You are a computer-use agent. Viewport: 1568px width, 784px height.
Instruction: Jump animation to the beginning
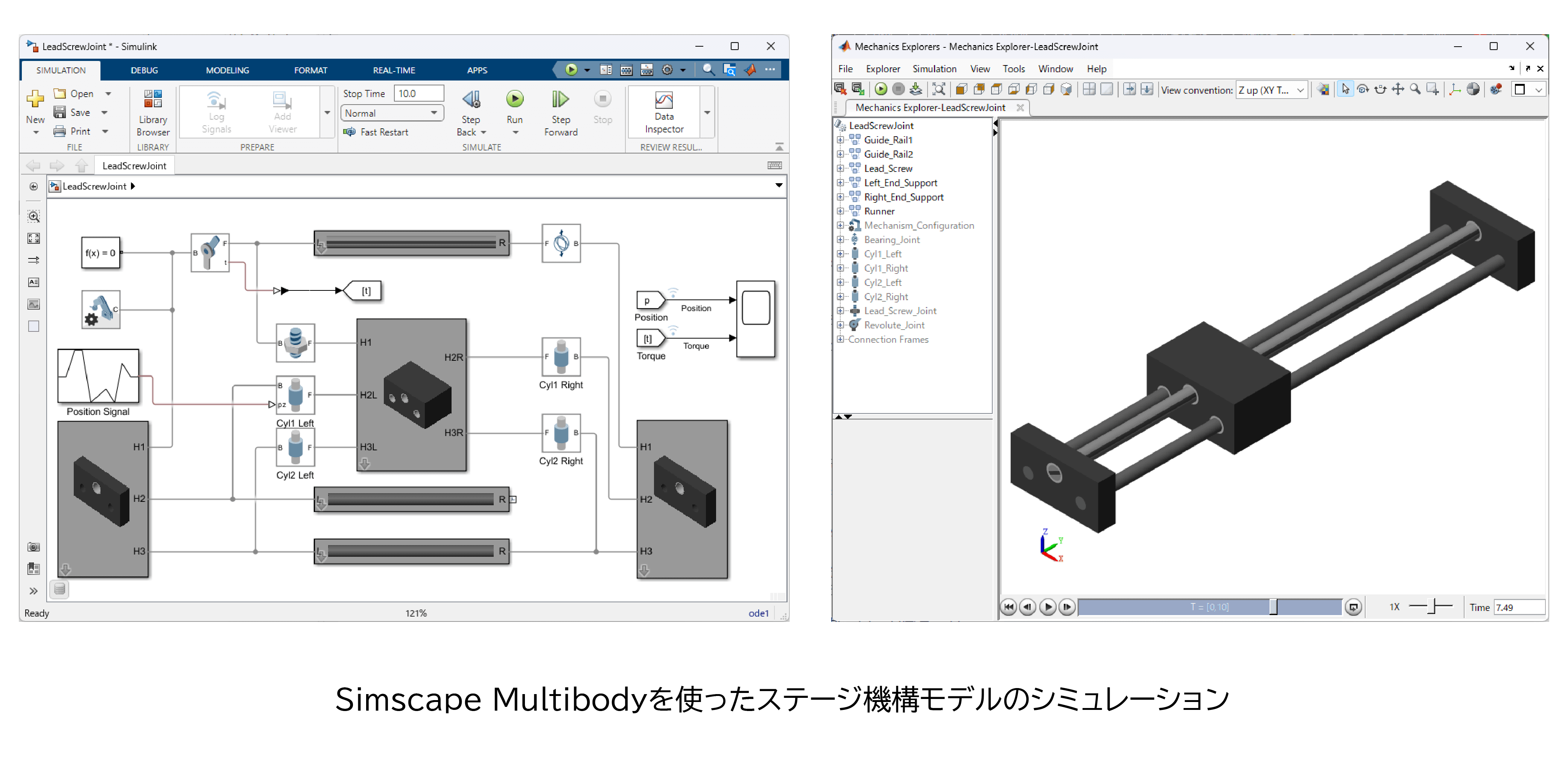click(x=1008, y=607)
